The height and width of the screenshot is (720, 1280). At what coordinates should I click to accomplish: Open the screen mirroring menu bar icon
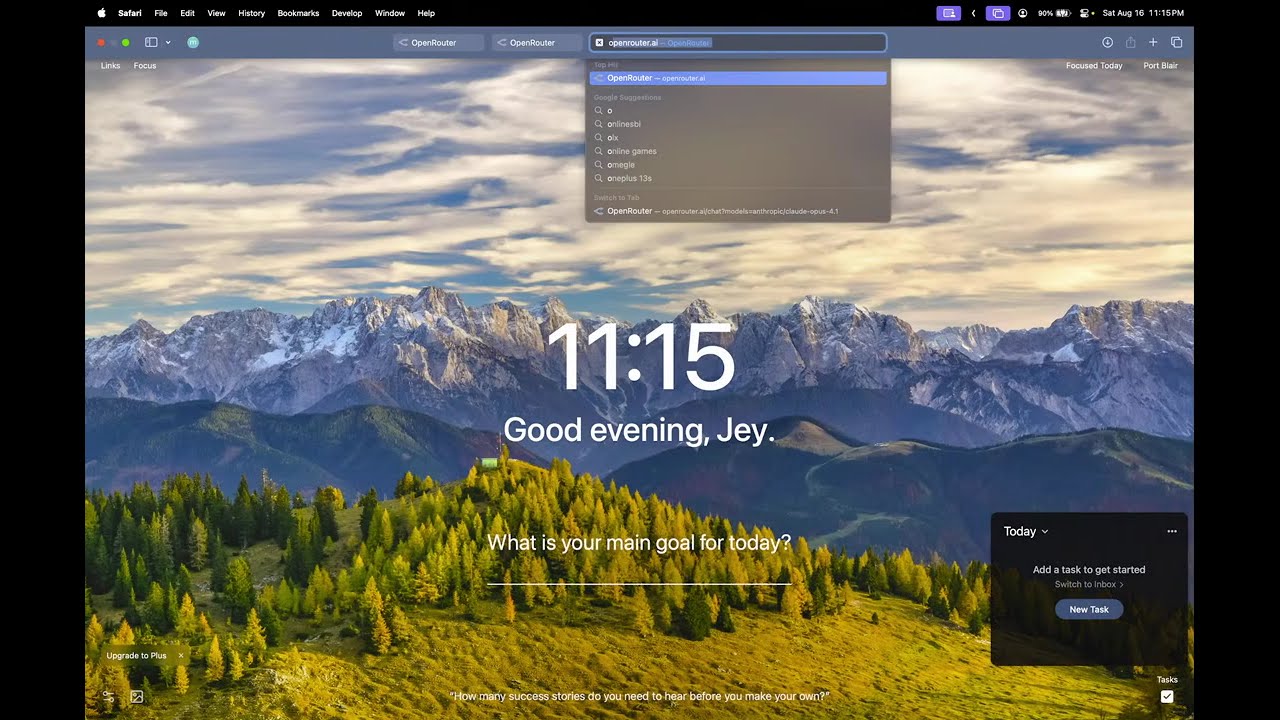(997, 13)
